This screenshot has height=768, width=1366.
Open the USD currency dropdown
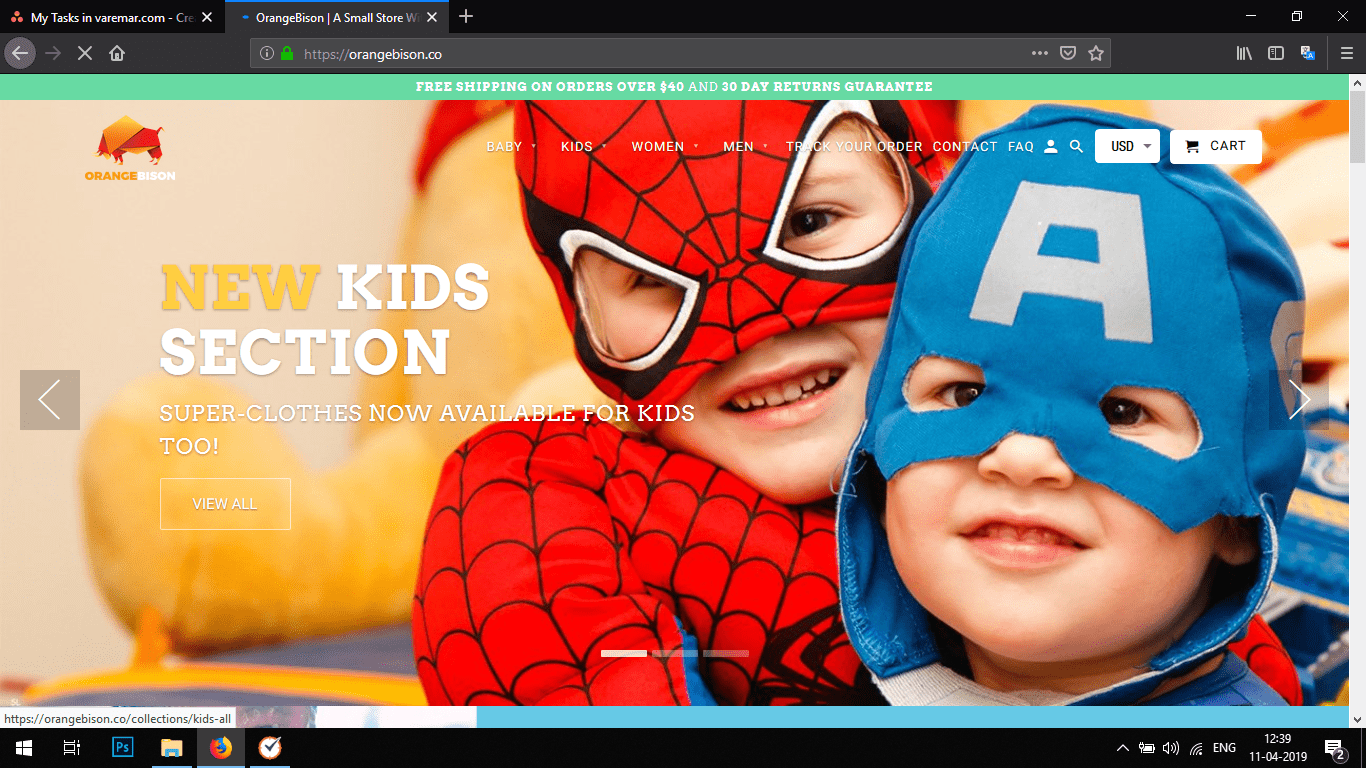pos(1127,147)
